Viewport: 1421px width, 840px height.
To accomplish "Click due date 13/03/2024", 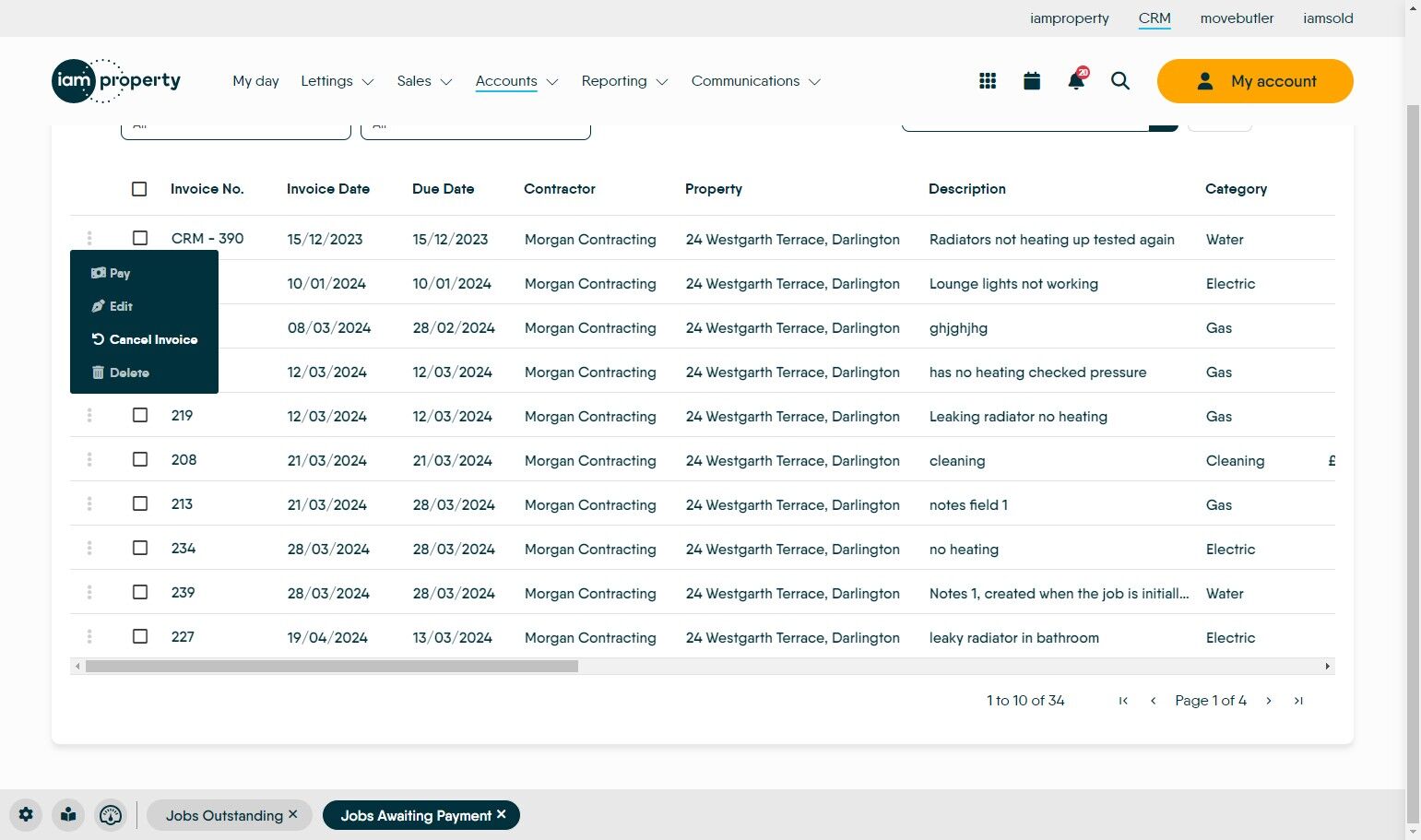I will (x=453, y=638).
